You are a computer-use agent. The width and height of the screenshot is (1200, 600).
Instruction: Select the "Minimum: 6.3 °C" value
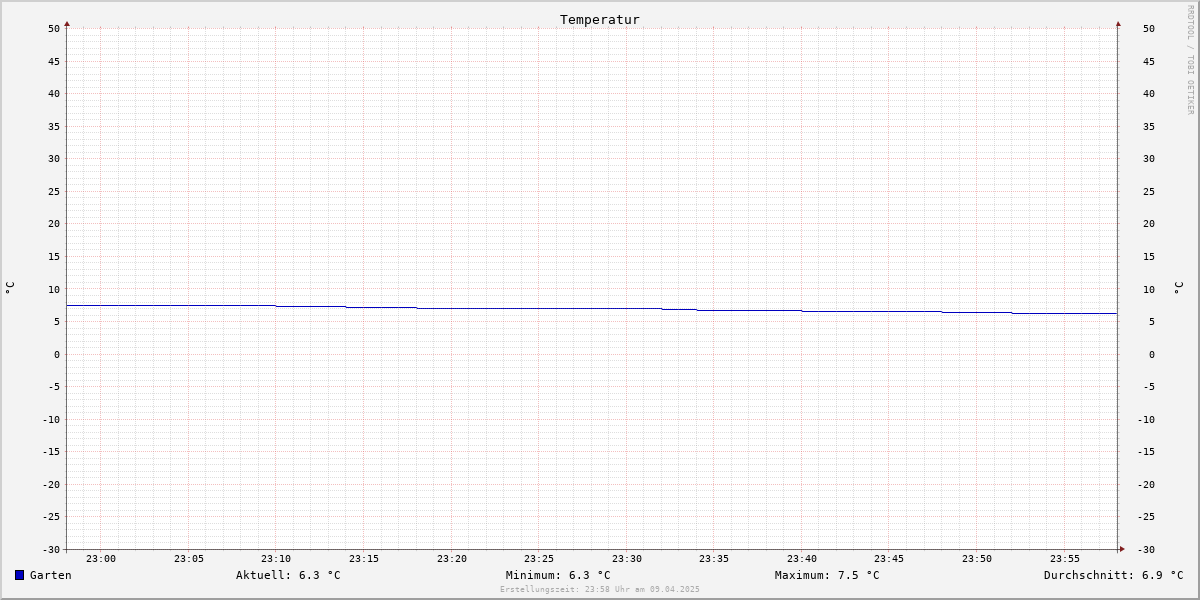click(x=558, y=575)
